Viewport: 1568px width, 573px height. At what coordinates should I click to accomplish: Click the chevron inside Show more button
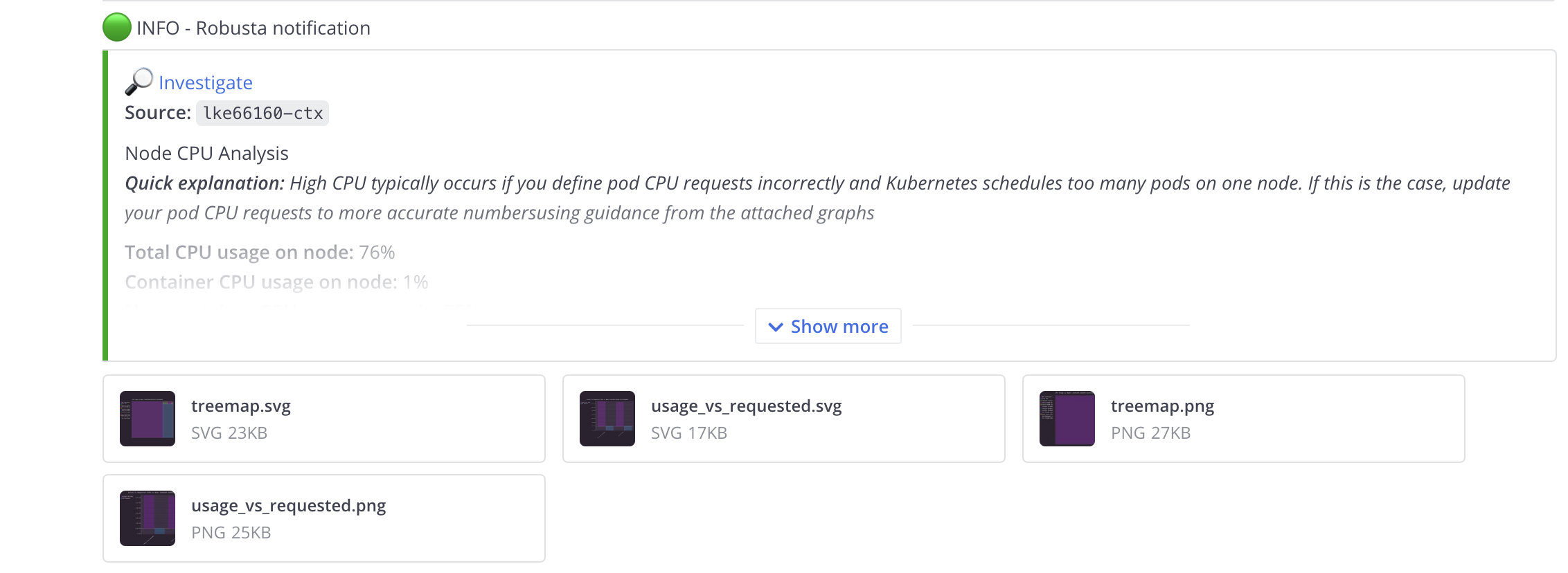[776, 327]
